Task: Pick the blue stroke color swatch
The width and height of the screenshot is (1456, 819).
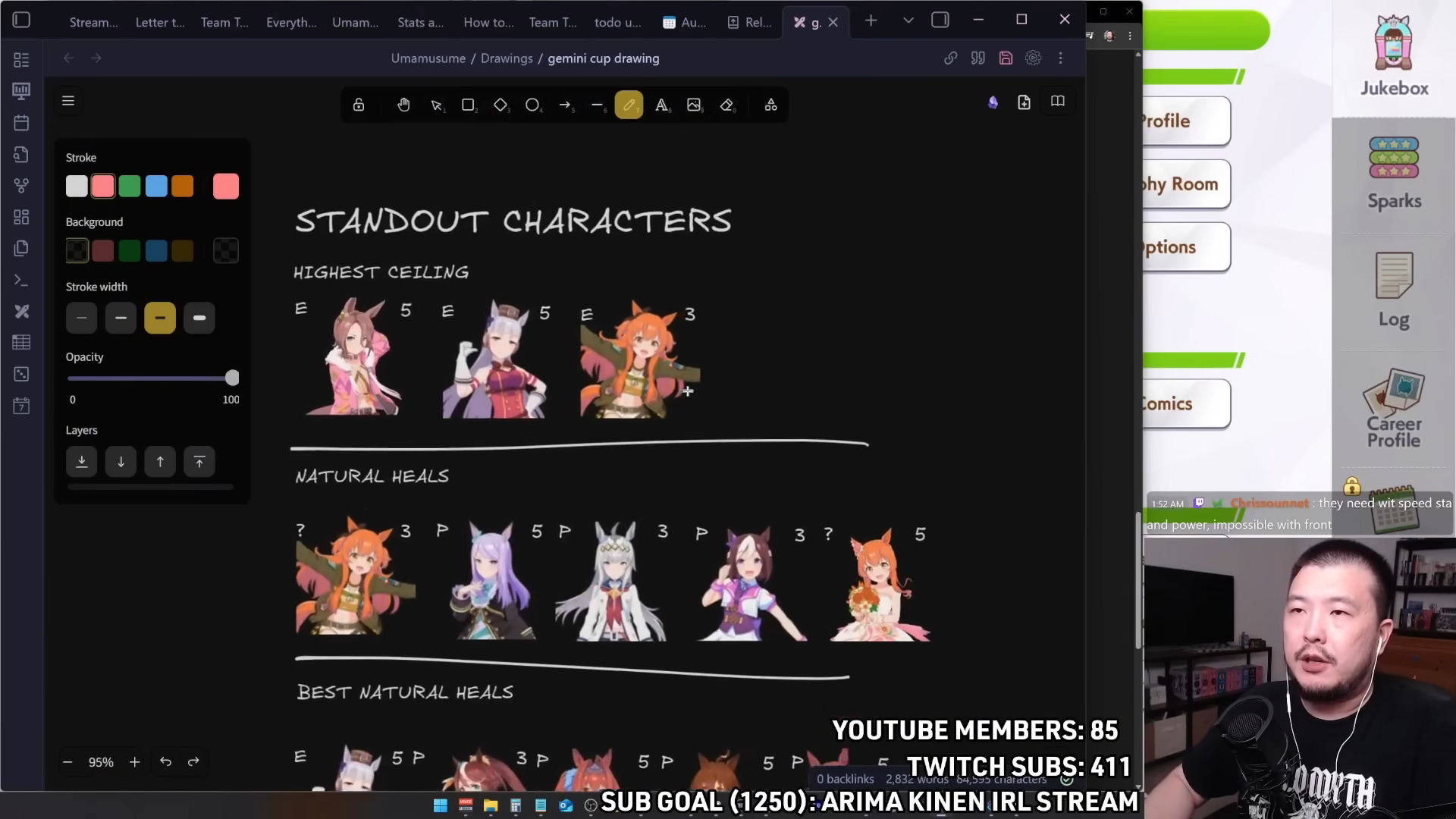Action: 156,187
